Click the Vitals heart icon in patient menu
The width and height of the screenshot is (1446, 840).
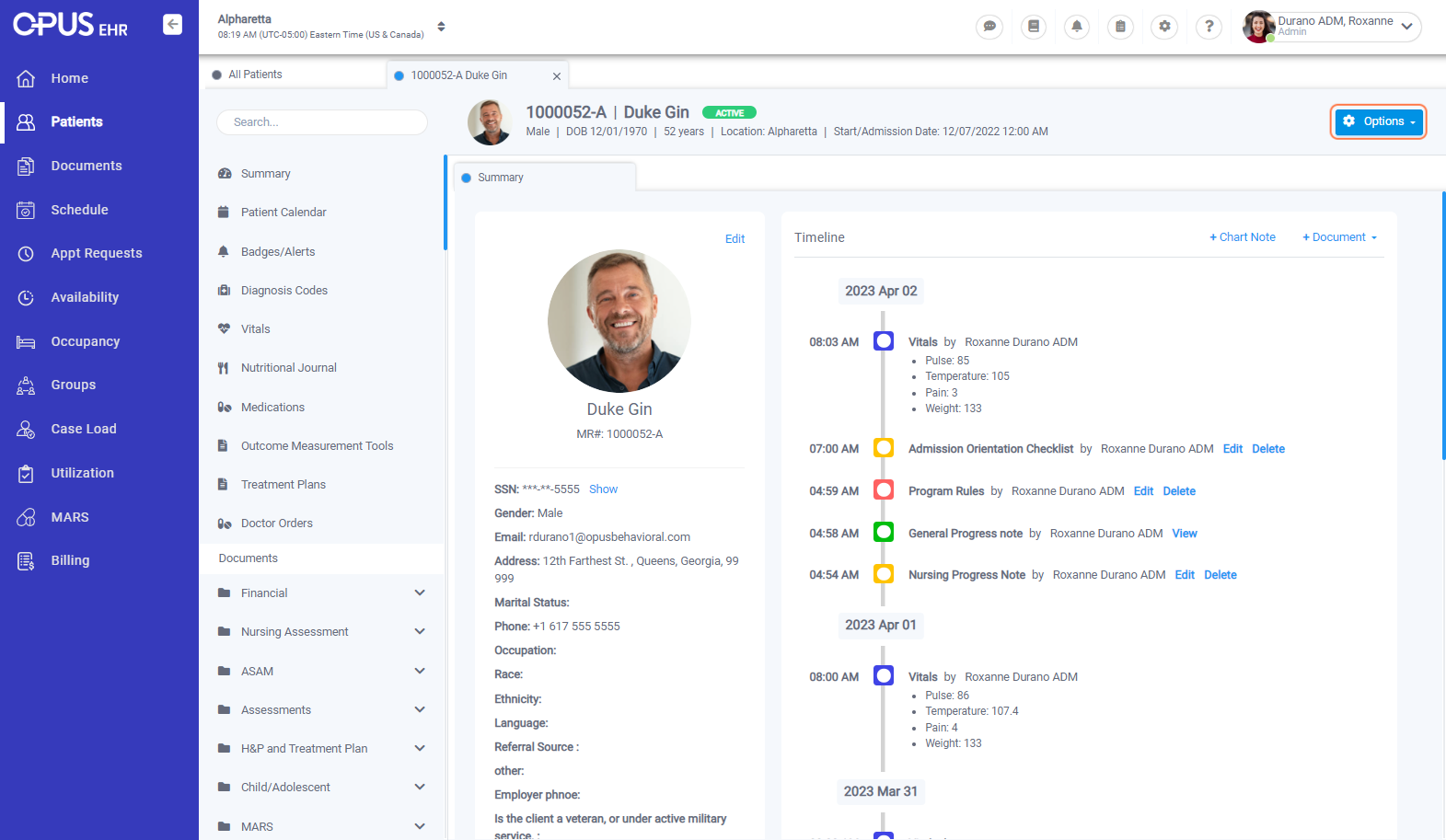coord(224,328)
